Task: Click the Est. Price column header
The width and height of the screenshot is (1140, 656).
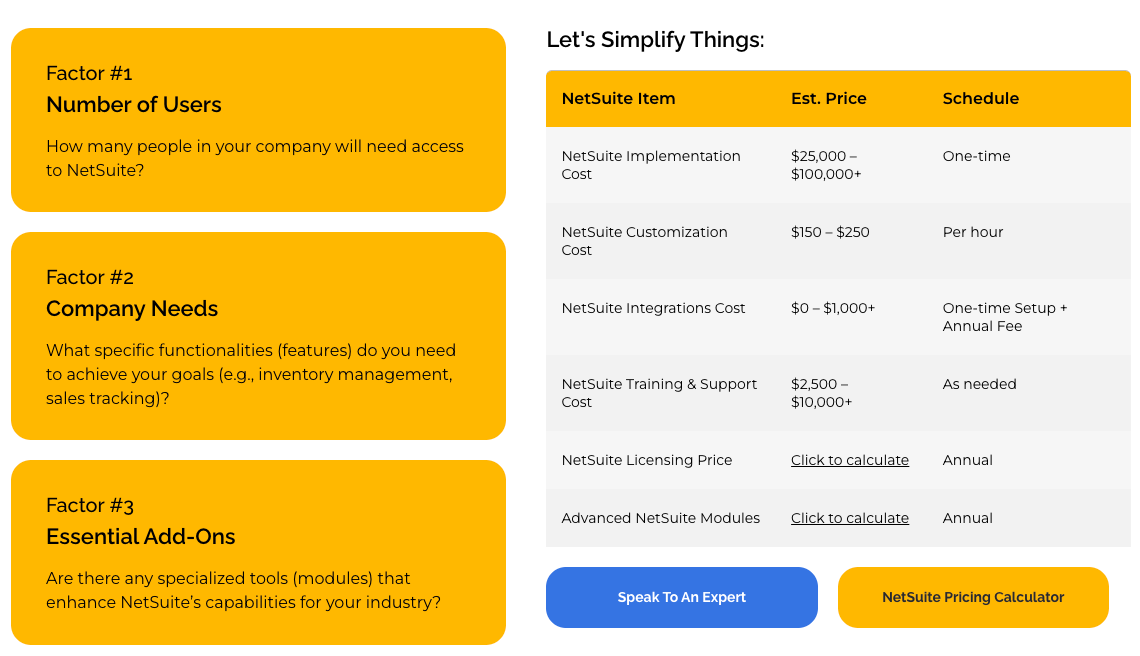Action: 826,98
